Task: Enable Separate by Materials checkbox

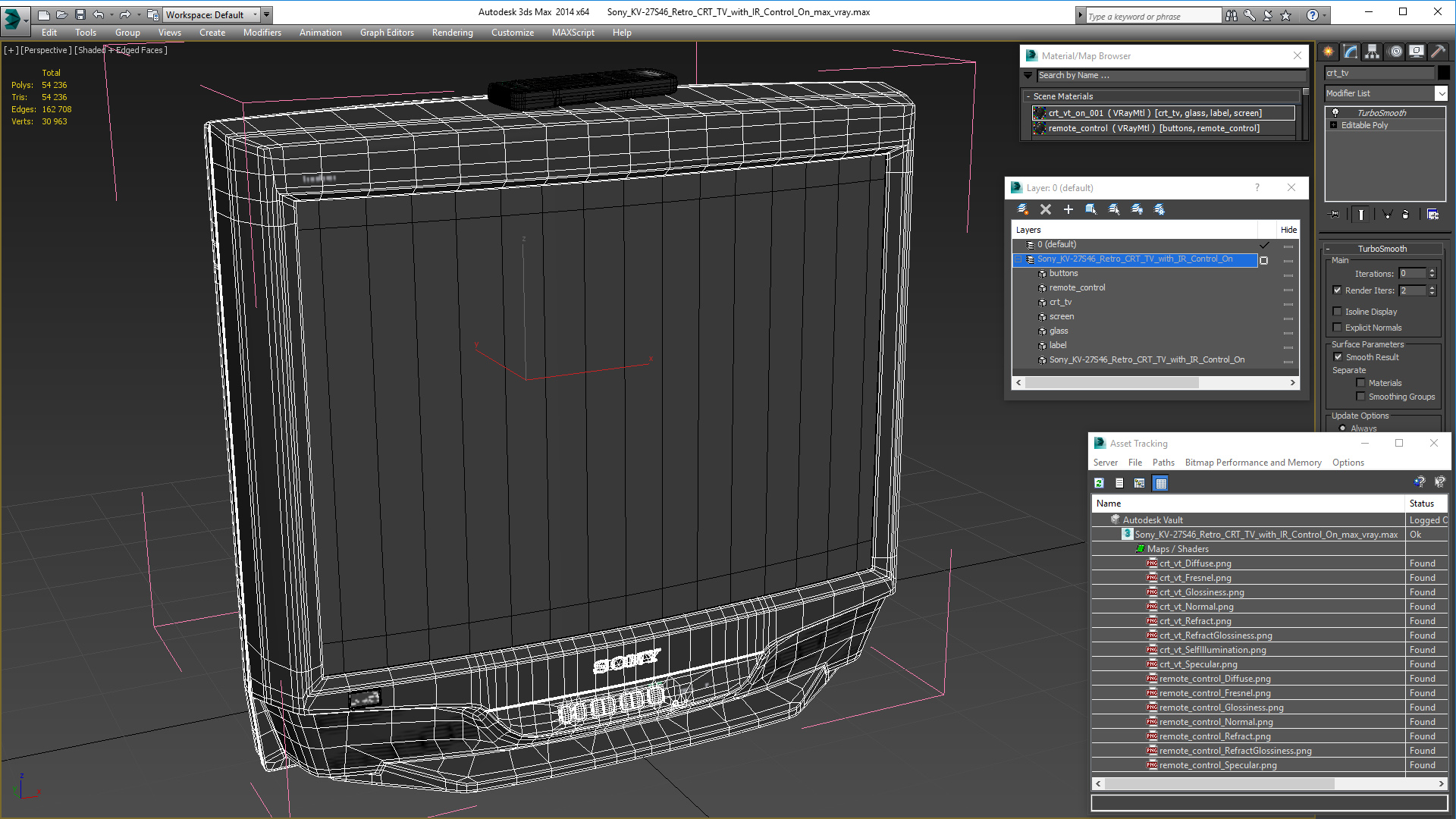Action: [x=1361, y=383]
